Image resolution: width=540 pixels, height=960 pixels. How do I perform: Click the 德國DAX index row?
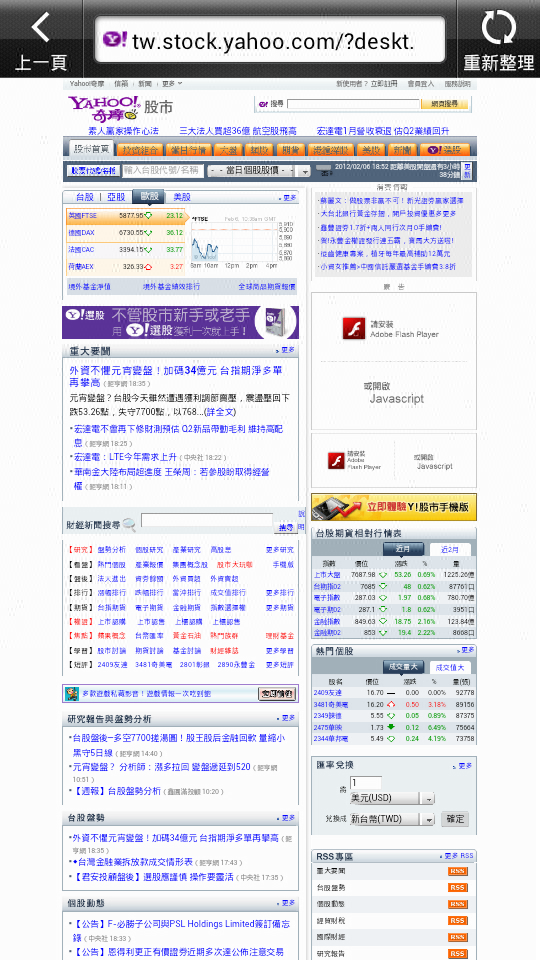(127, 233)
